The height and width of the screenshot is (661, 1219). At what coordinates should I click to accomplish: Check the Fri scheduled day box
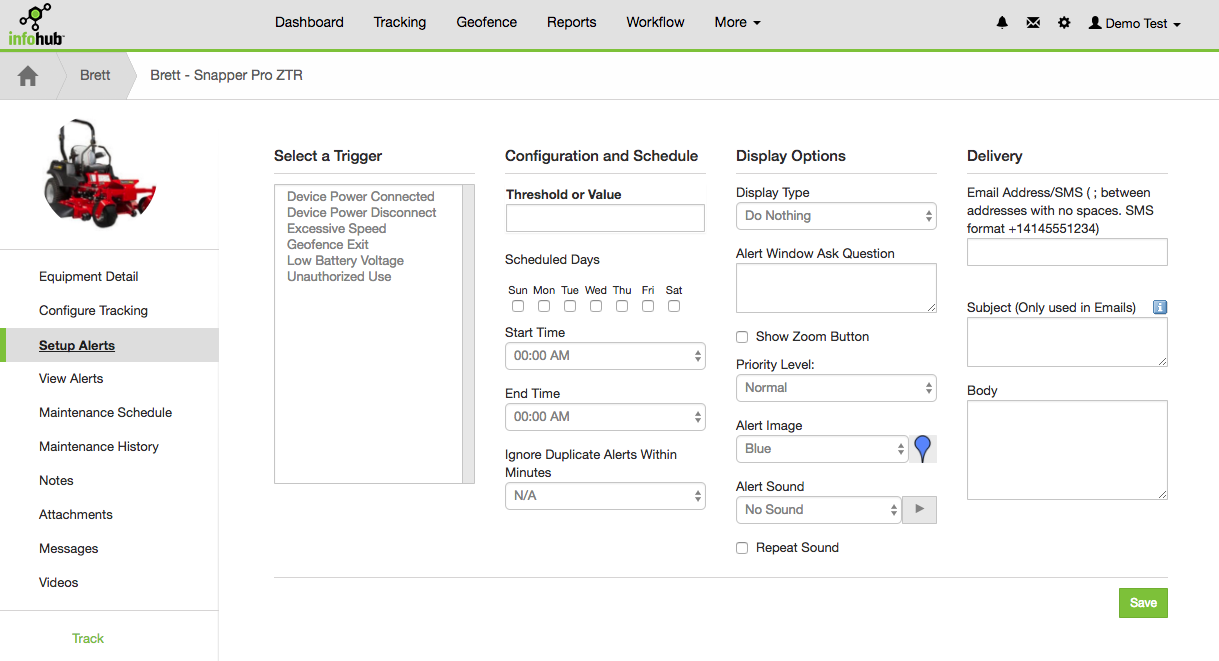tap(648, 306)
